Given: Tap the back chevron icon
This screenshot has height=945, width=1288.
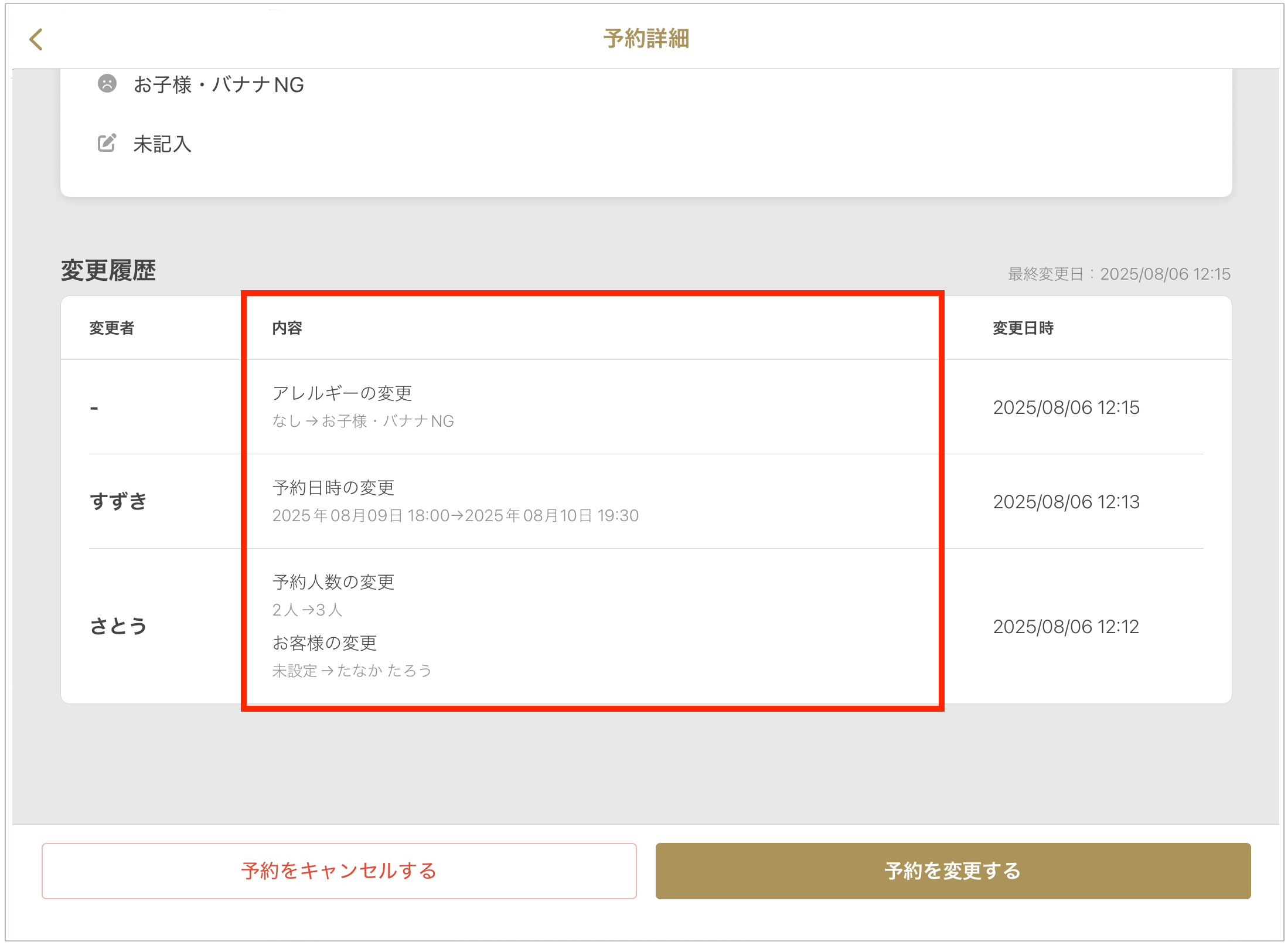Looking at the screenshot, I should click(x=36, y=39).
